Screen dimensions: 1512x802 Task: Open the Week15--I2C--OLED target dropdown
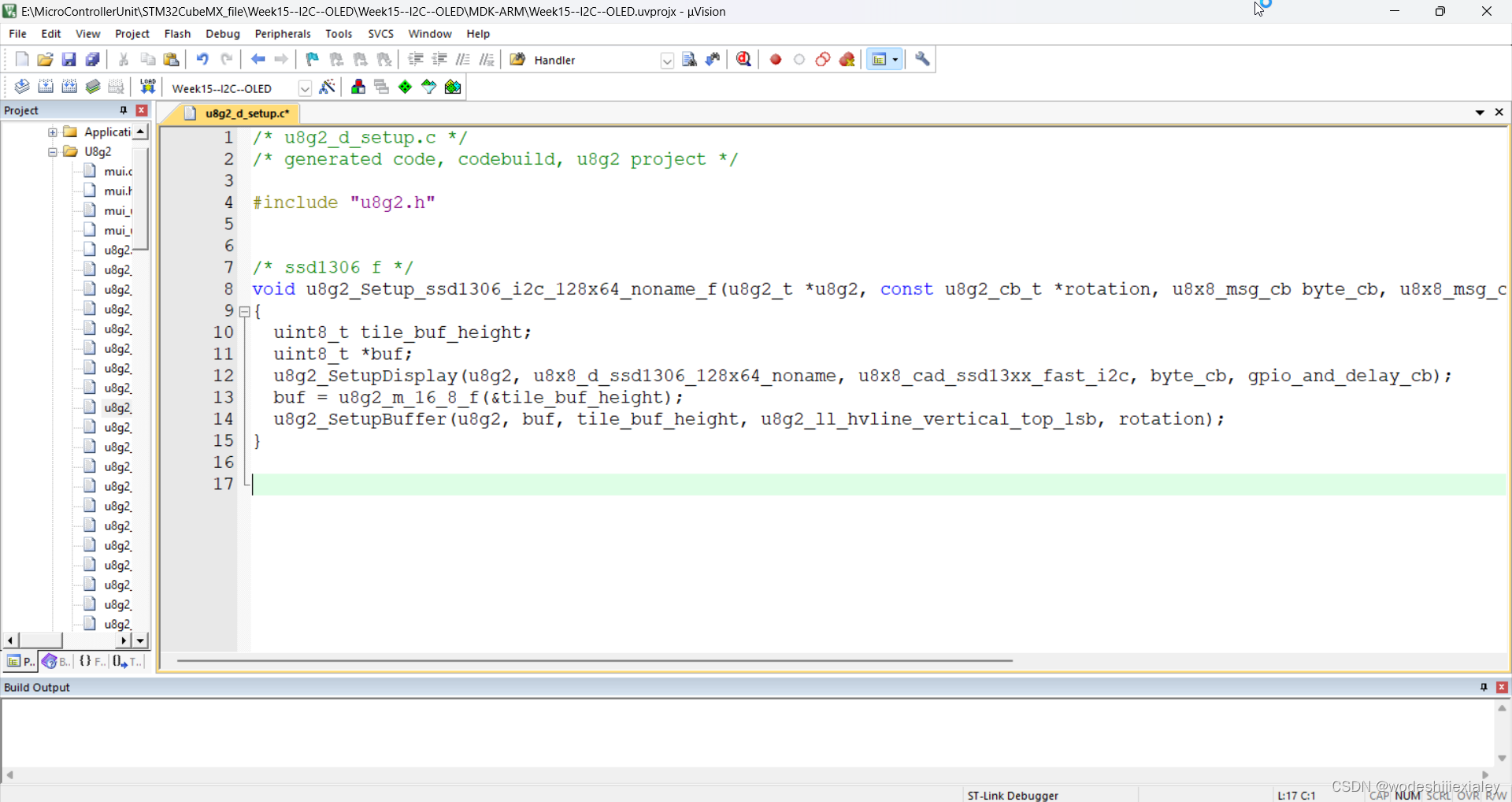(x=305, y=88)
